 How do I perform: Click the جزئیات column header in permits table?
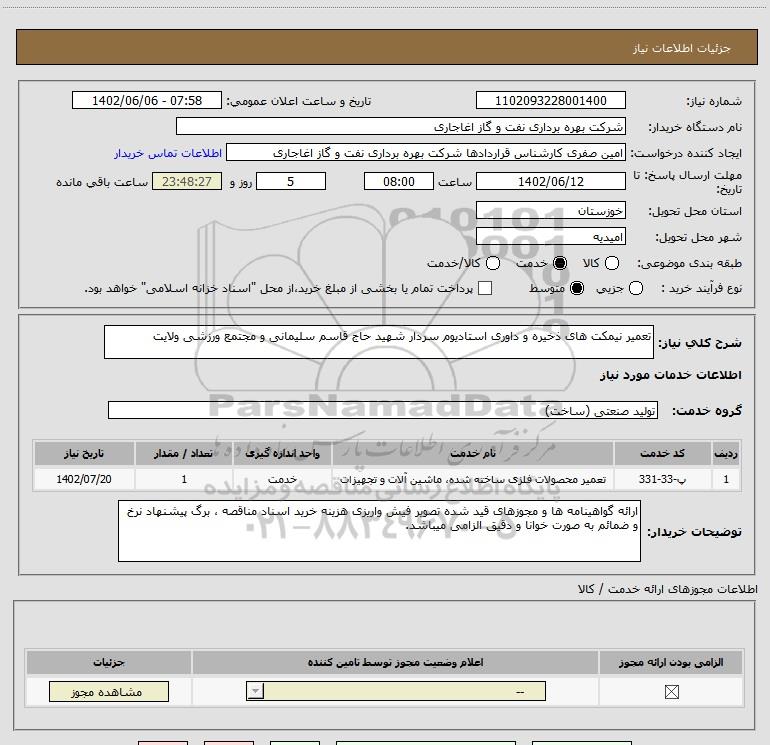(109, 662)
